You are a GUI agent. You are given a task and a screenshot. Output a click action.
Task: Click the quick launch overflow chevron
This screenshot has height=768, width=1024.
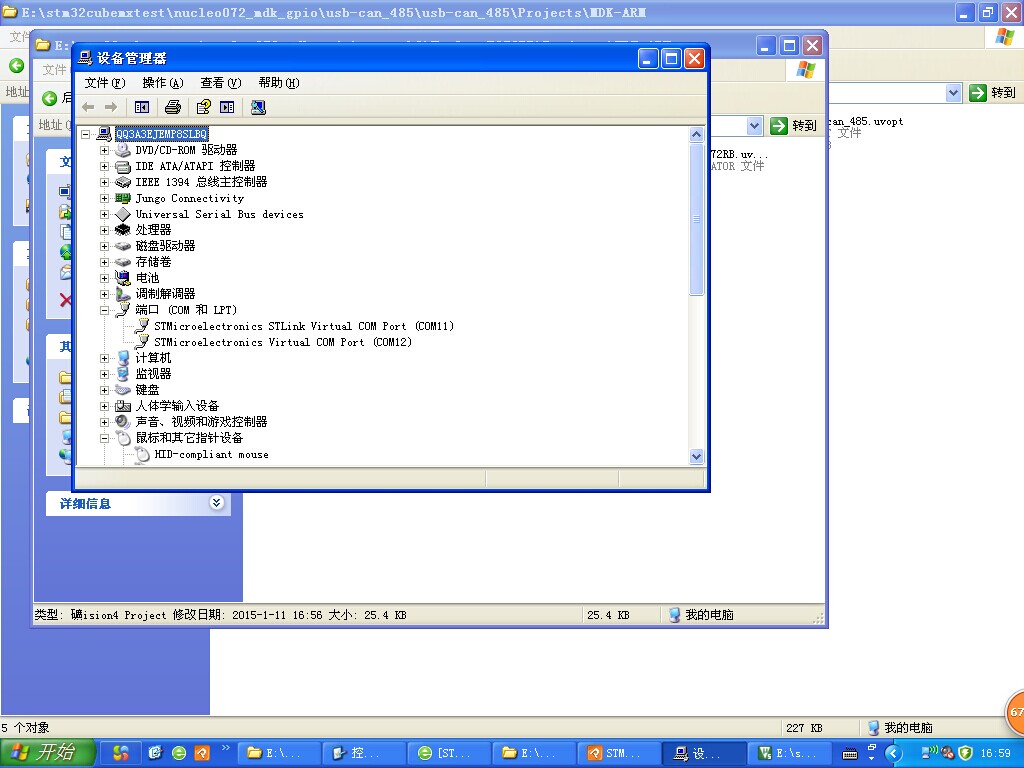[x=226, y=748]
